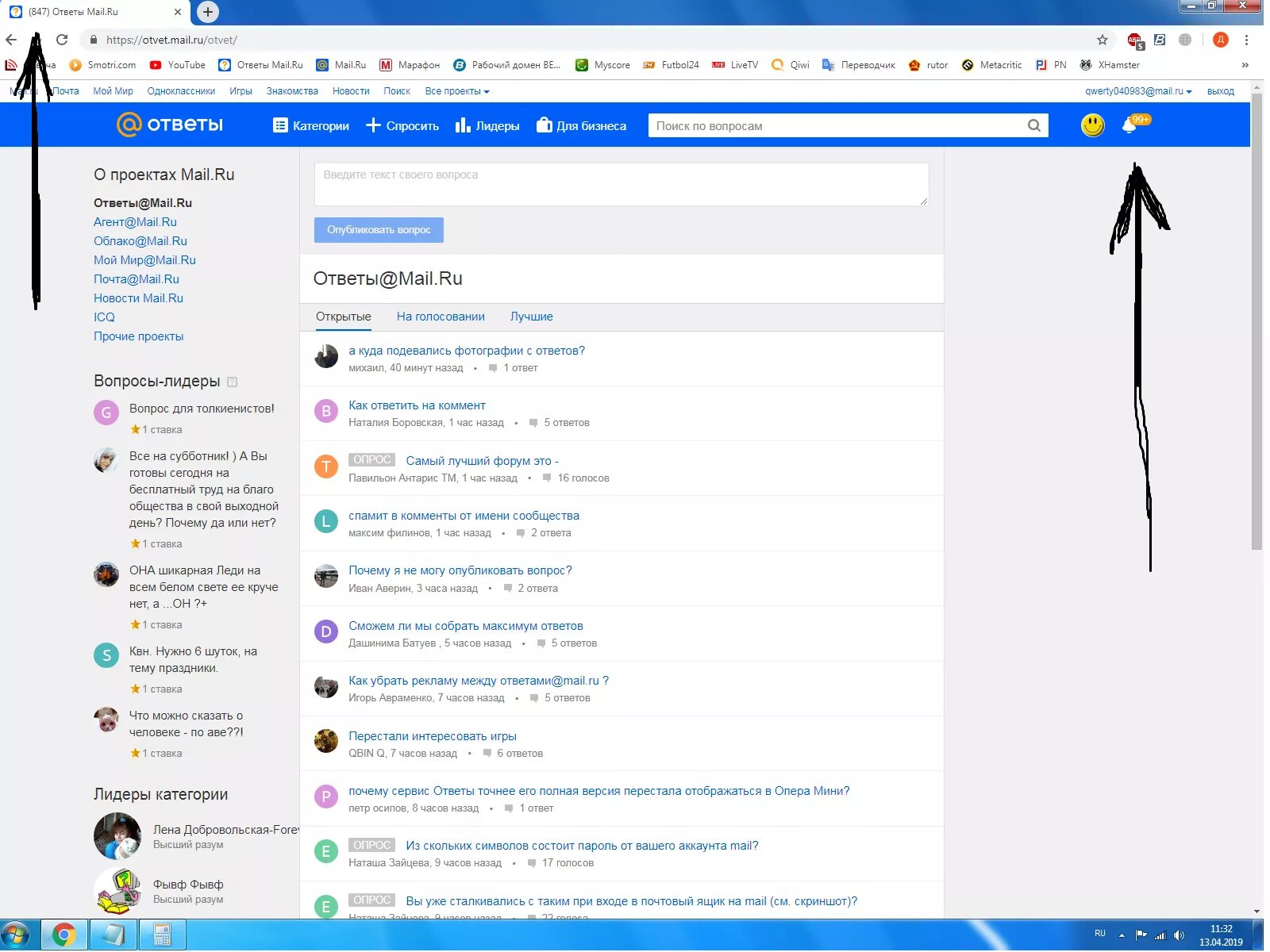The height and width of the screenshot is (952, 1270).
Task: Click the Ответы logo
Action: coord(170,125)
